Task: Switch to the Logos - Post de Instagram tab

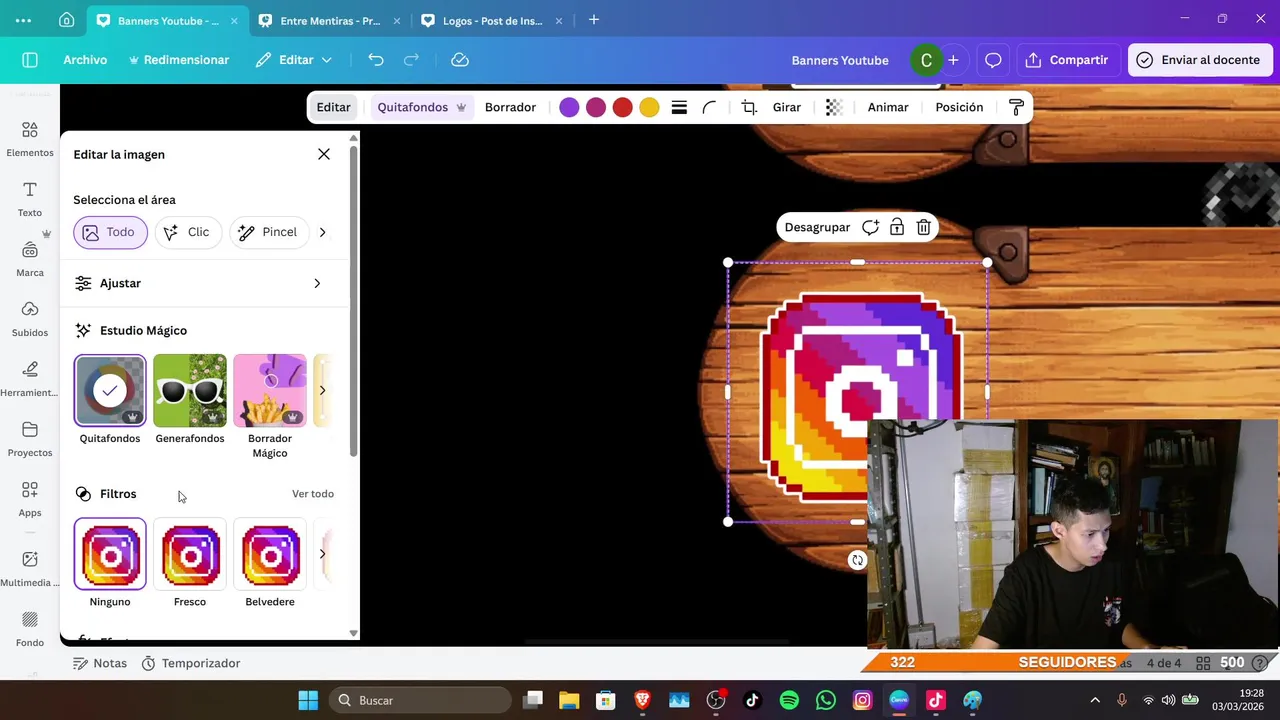Action: point(490,20)
